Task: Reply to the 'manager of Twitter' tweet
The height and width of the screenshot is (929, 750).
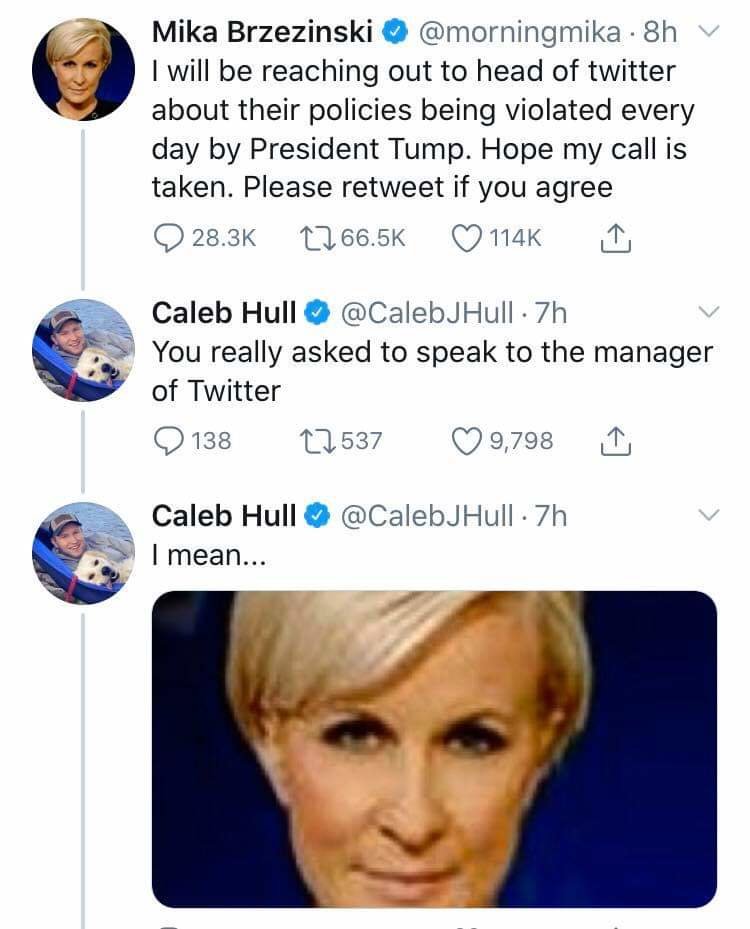Action: [167, 440]
